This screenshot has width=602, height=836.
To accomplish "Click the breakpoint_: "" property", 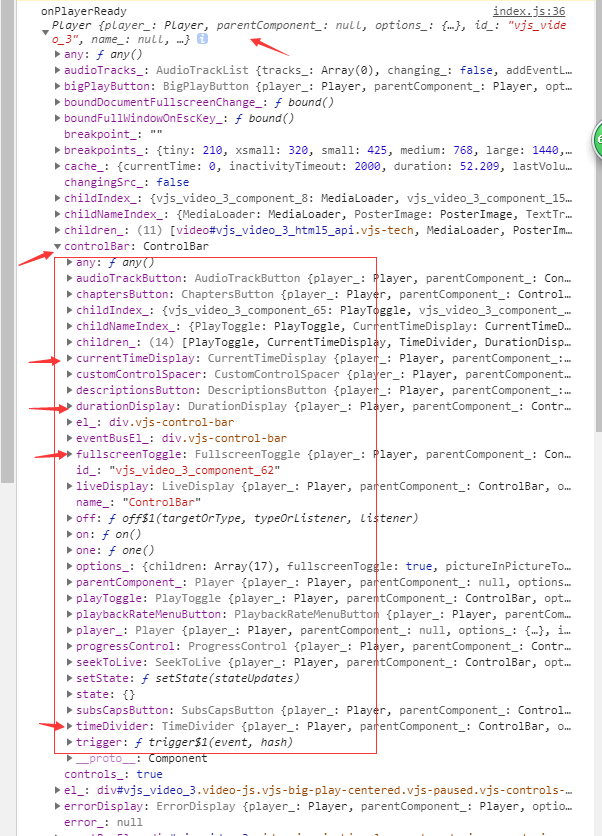I will coord(113,134).
